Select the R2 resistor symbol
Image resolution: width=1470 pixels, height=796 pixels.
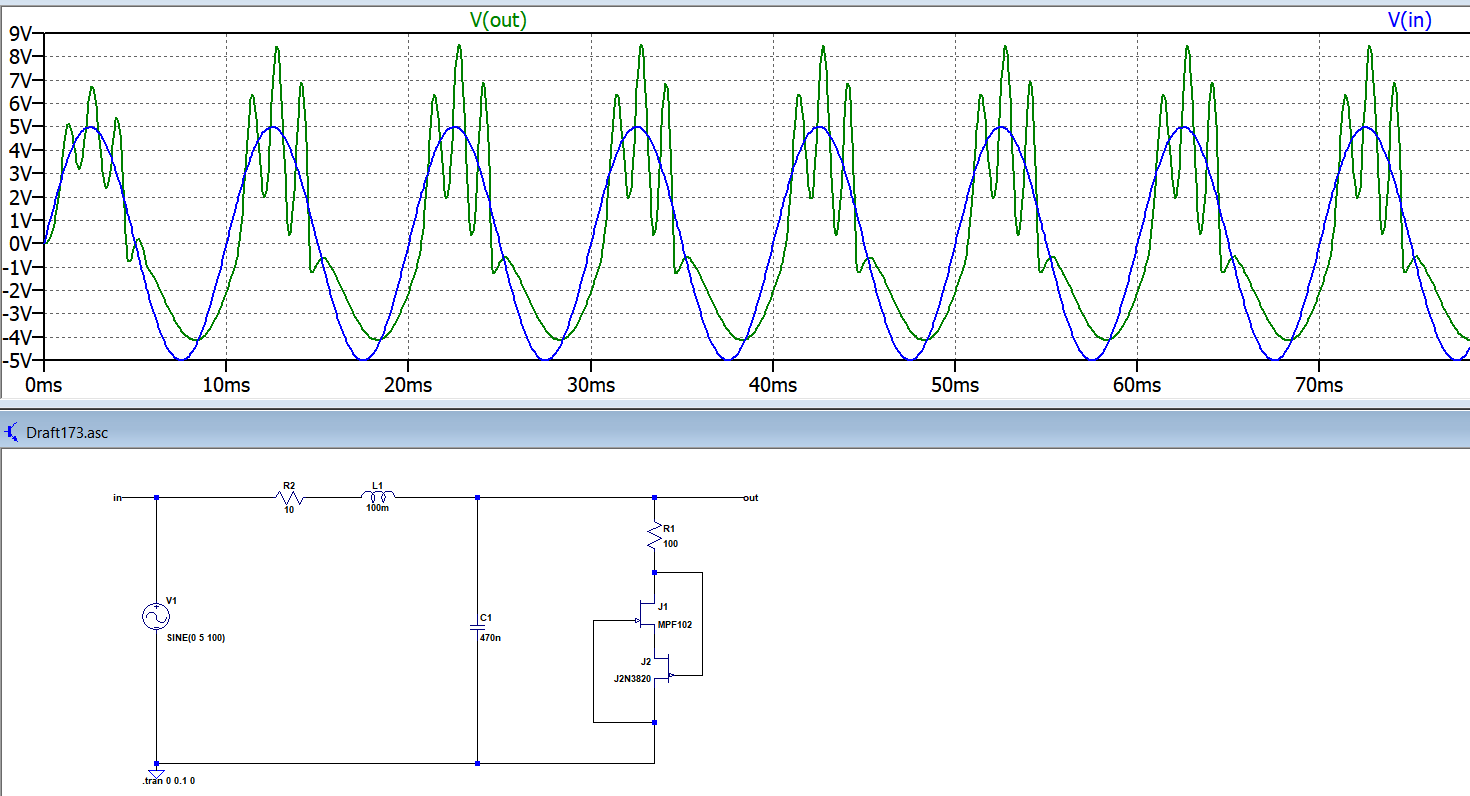pos(289,496)
